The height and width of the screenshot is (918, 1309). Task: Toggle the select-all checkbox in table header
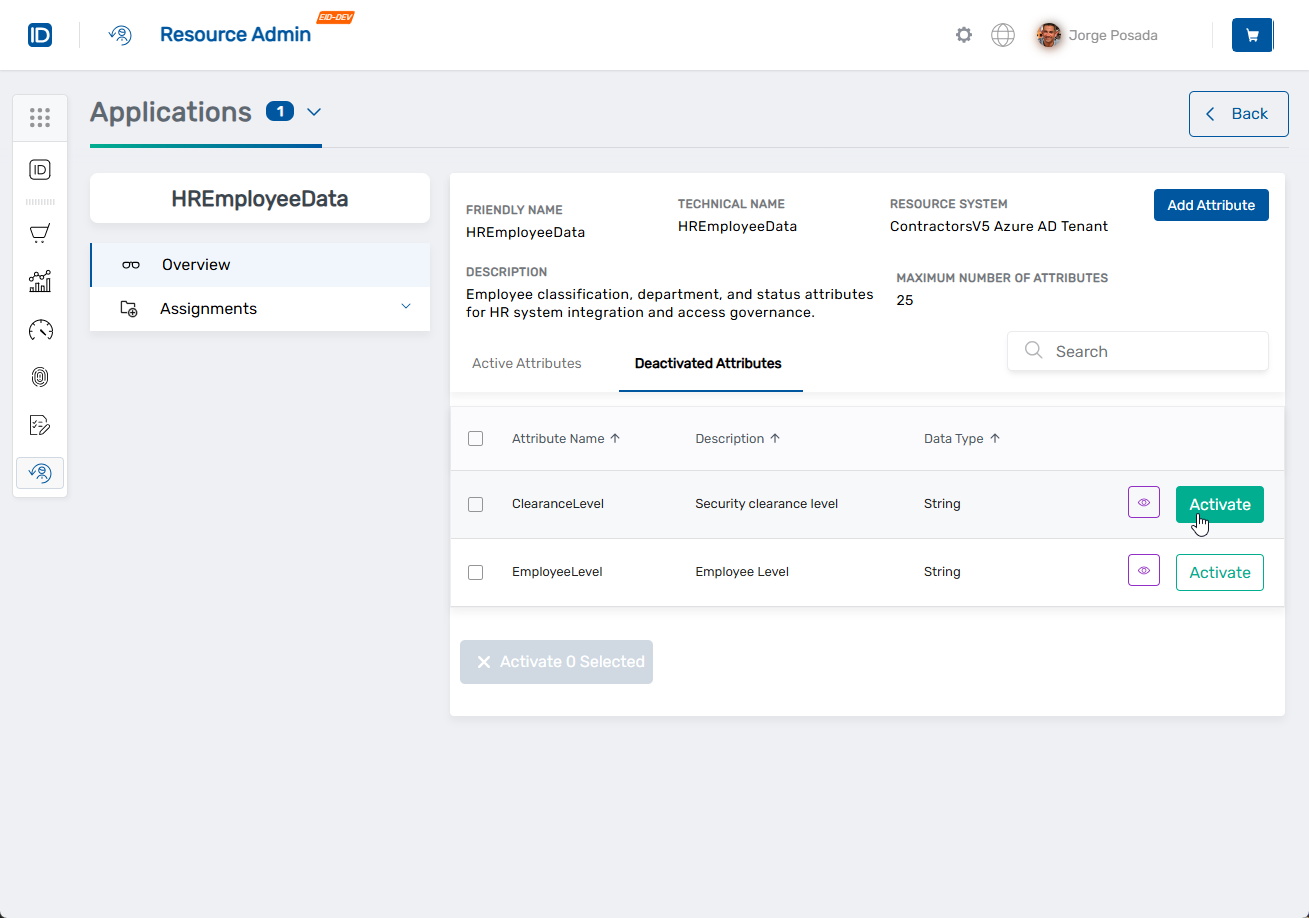[476, 438]
